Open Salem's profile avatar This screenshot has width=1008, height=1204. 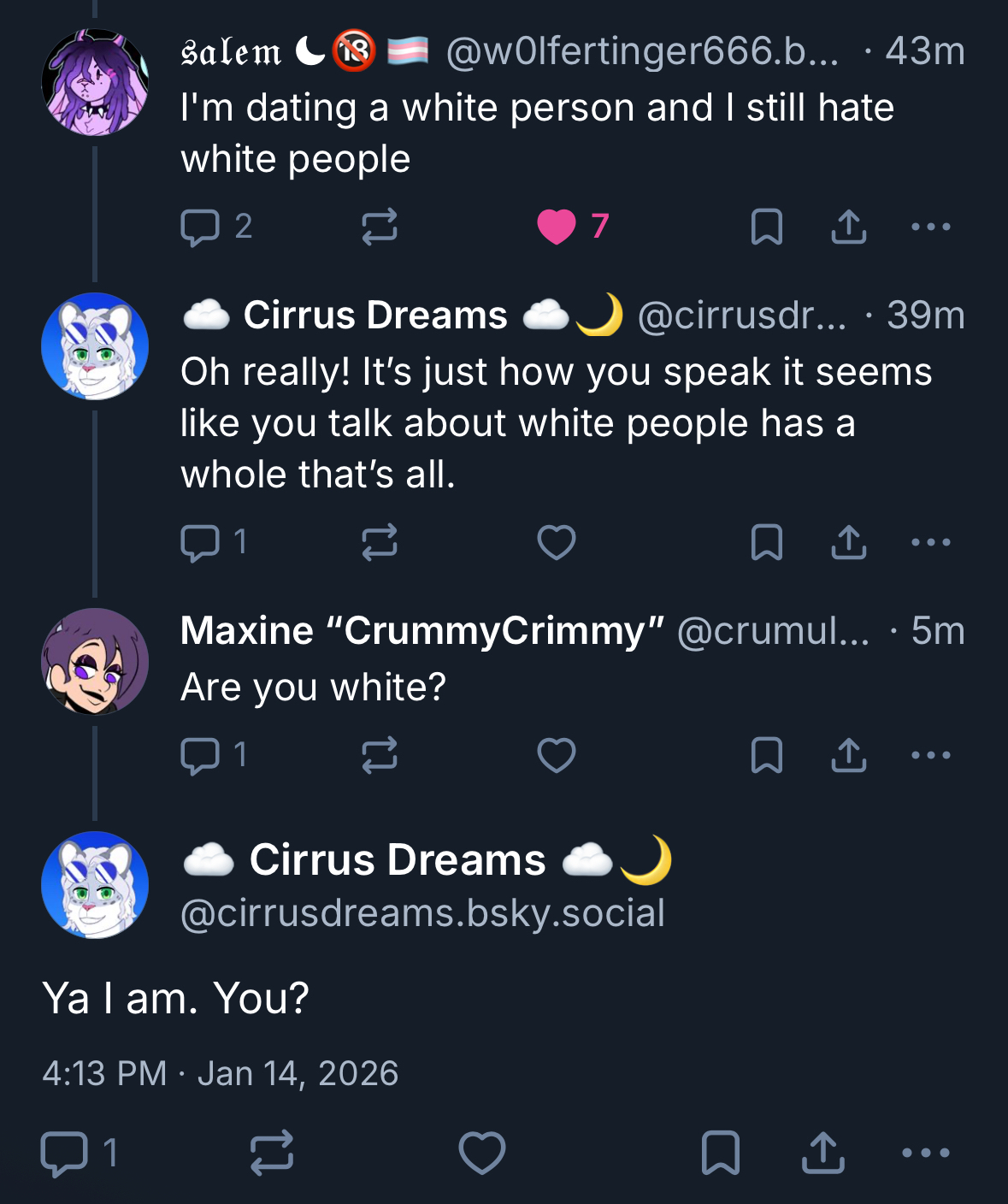tap(95, 82)
